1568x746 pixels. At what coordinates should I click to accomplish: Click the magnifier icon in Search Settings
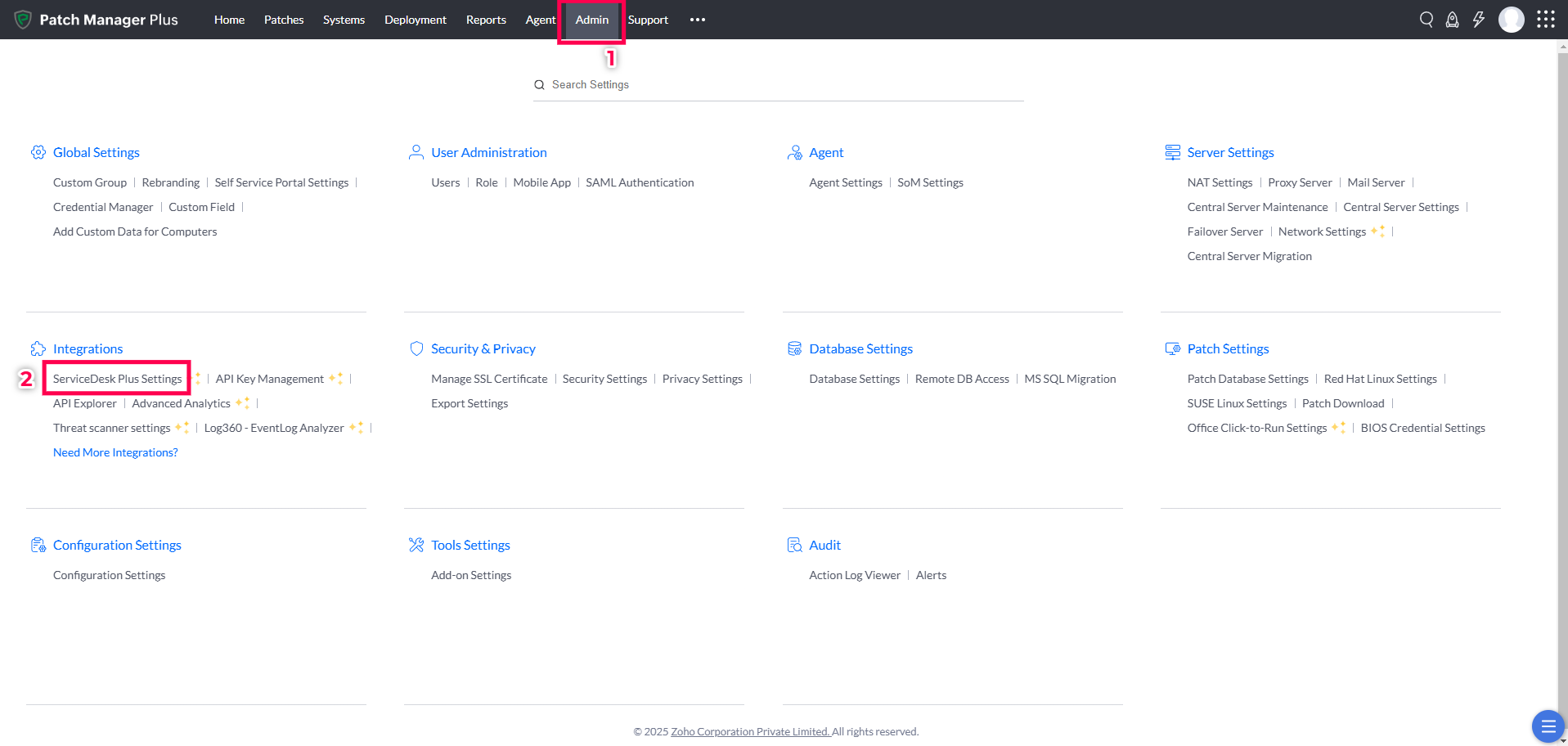(x=539, y=85)
